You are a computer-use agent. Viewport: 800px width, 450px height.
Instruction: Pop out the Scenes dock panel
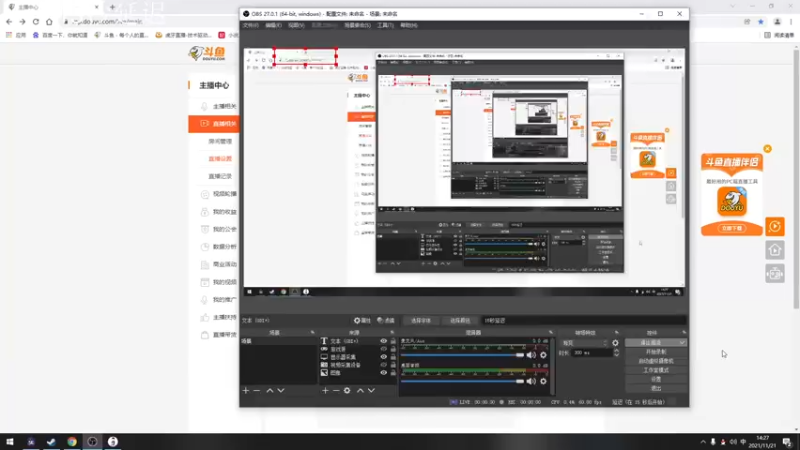click(x=312, y=333)
